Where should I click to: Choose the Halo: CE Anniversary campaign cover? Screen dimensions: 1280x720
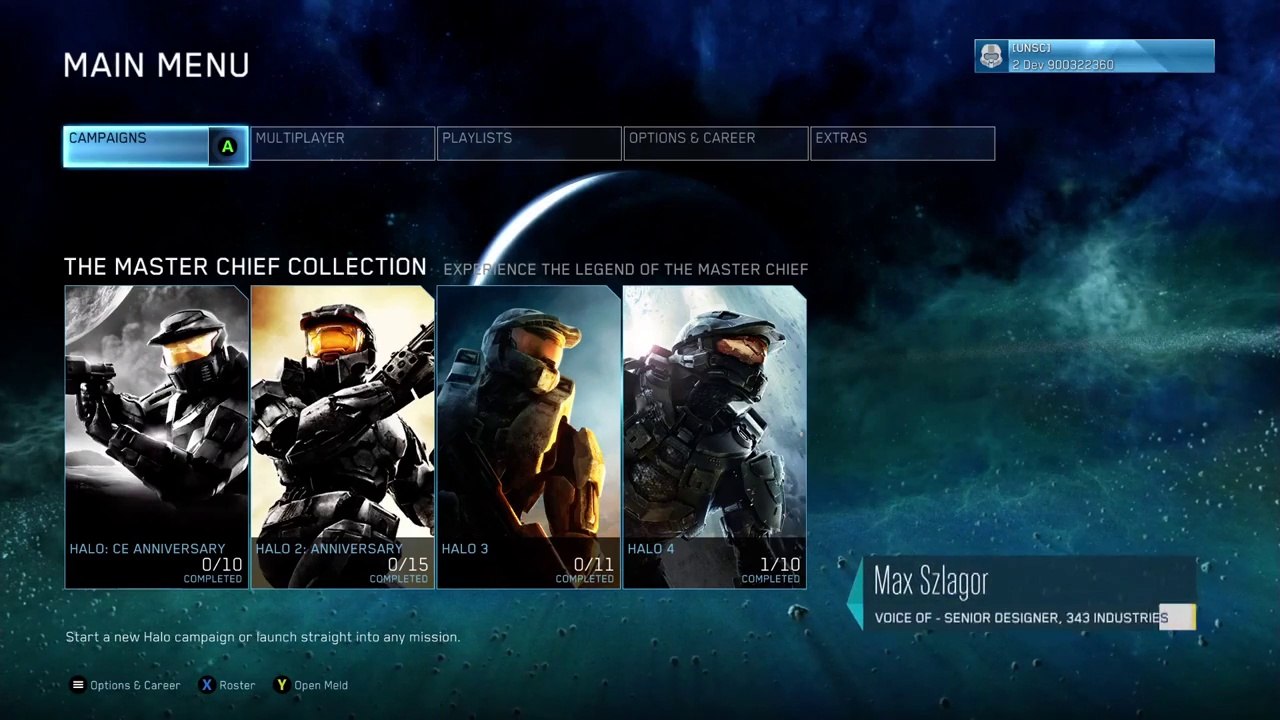click(x=156, y=437)
